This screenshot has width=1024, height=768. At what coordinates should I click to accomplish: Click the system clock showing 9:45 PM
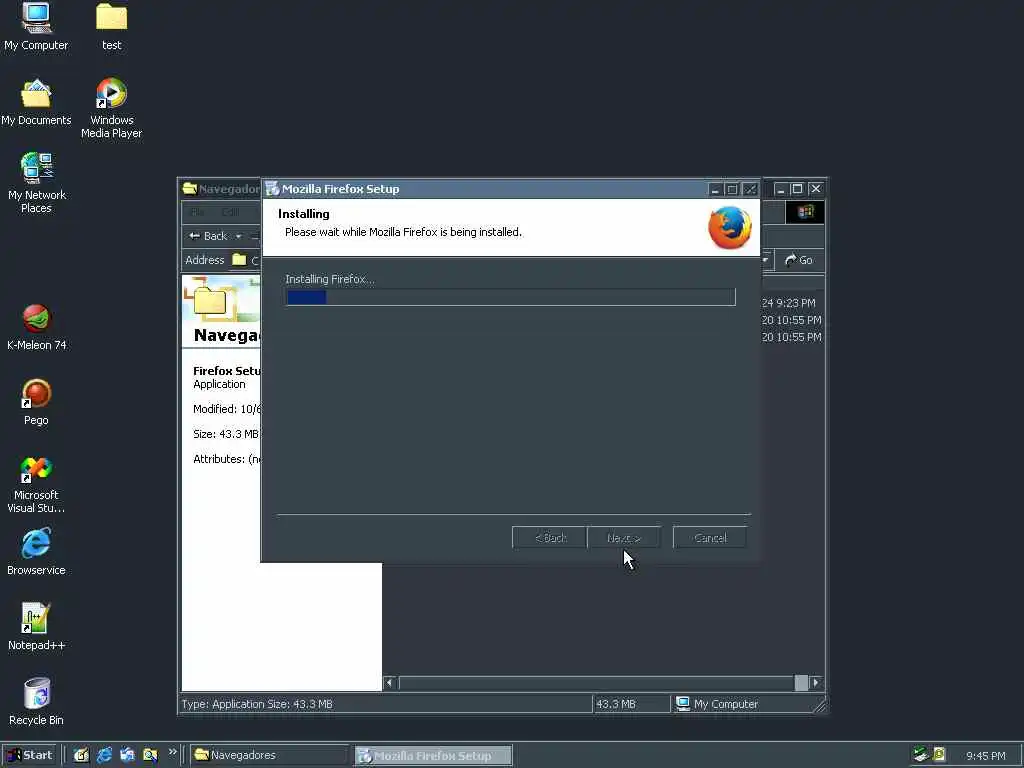pos(986,756)
